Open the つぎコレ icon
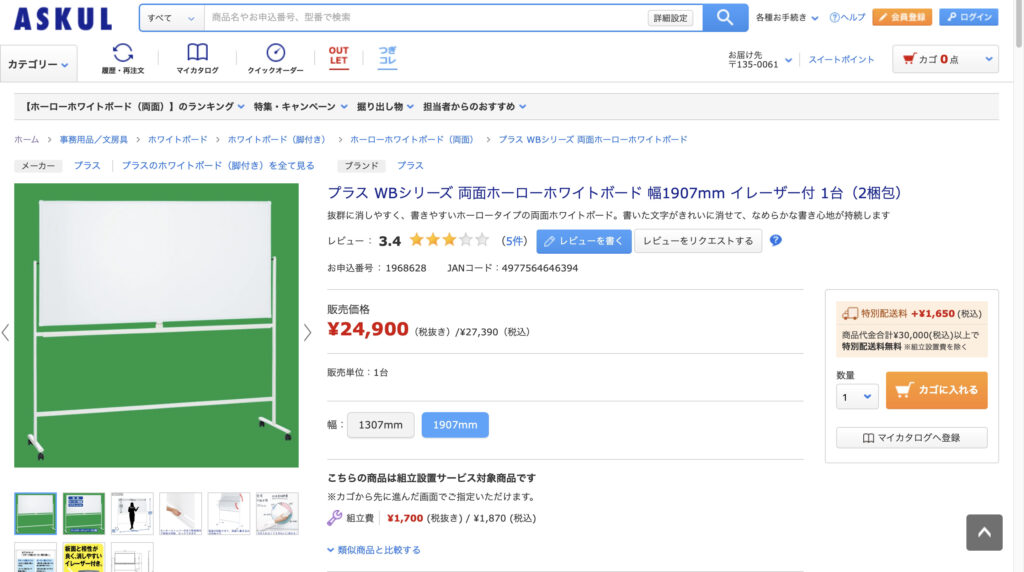Image resolution: width=1024 pixels, height=572 pixels. (387, 56)
